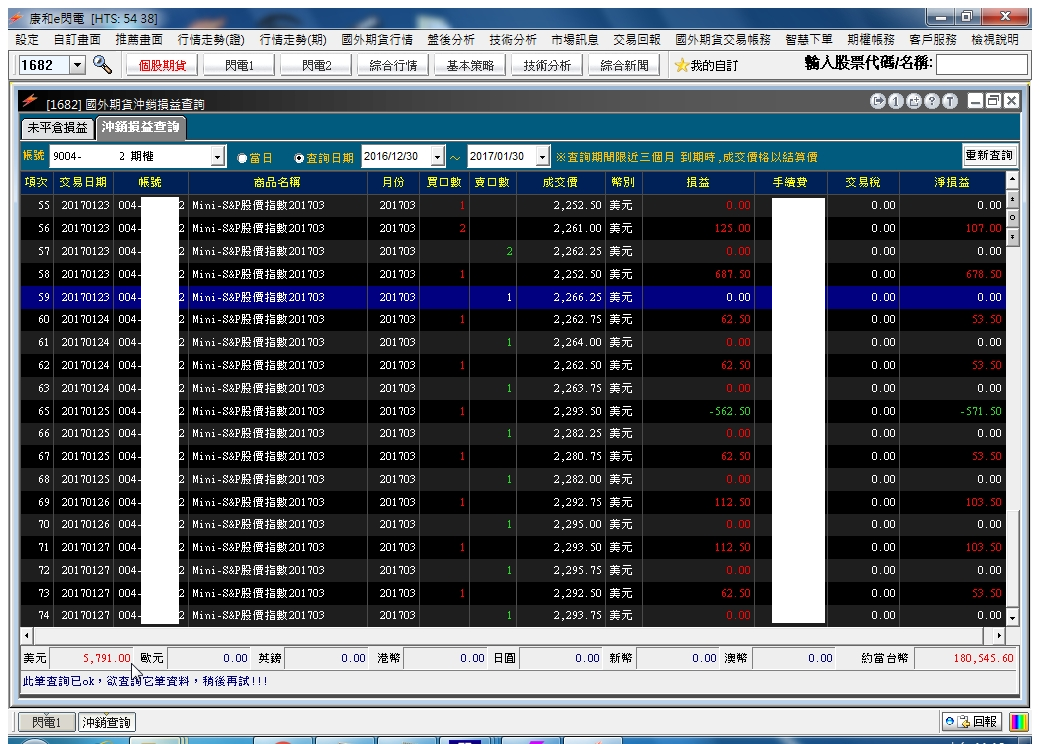Viewport: 1040px width, 744px height.
Task: Click the 輸入股票代碼/名稱 input field
Action: tap(982, 64)
